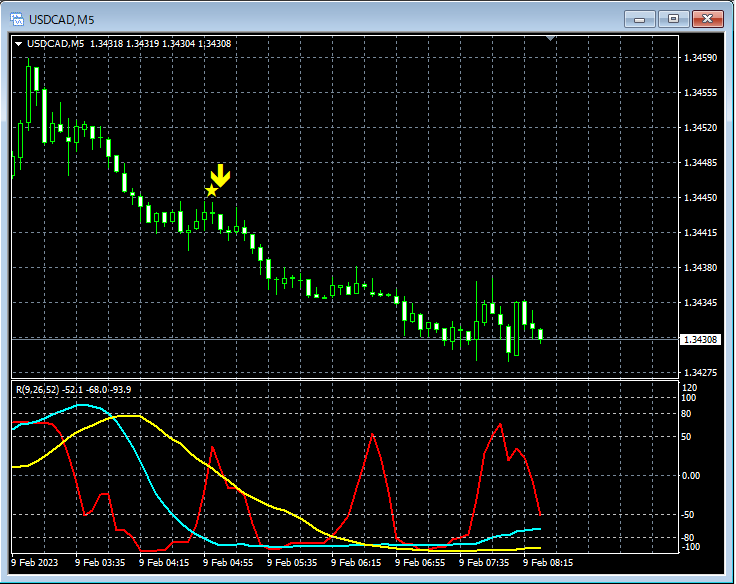The height and width of the screenshot is (584, 736).
Task: Select the yellow down arrow signal
Action: pos(221,176)
